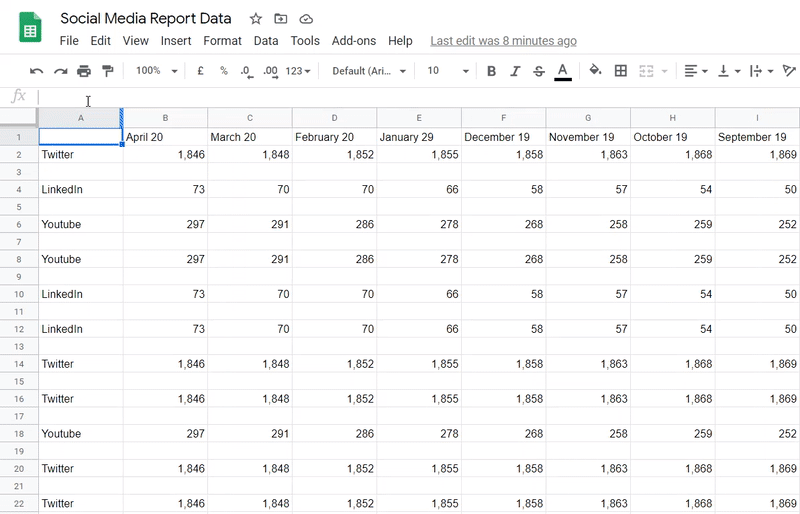Screen dimensions: 800x514
Task: Click the Move to folder icon
Action: [281, 19]
